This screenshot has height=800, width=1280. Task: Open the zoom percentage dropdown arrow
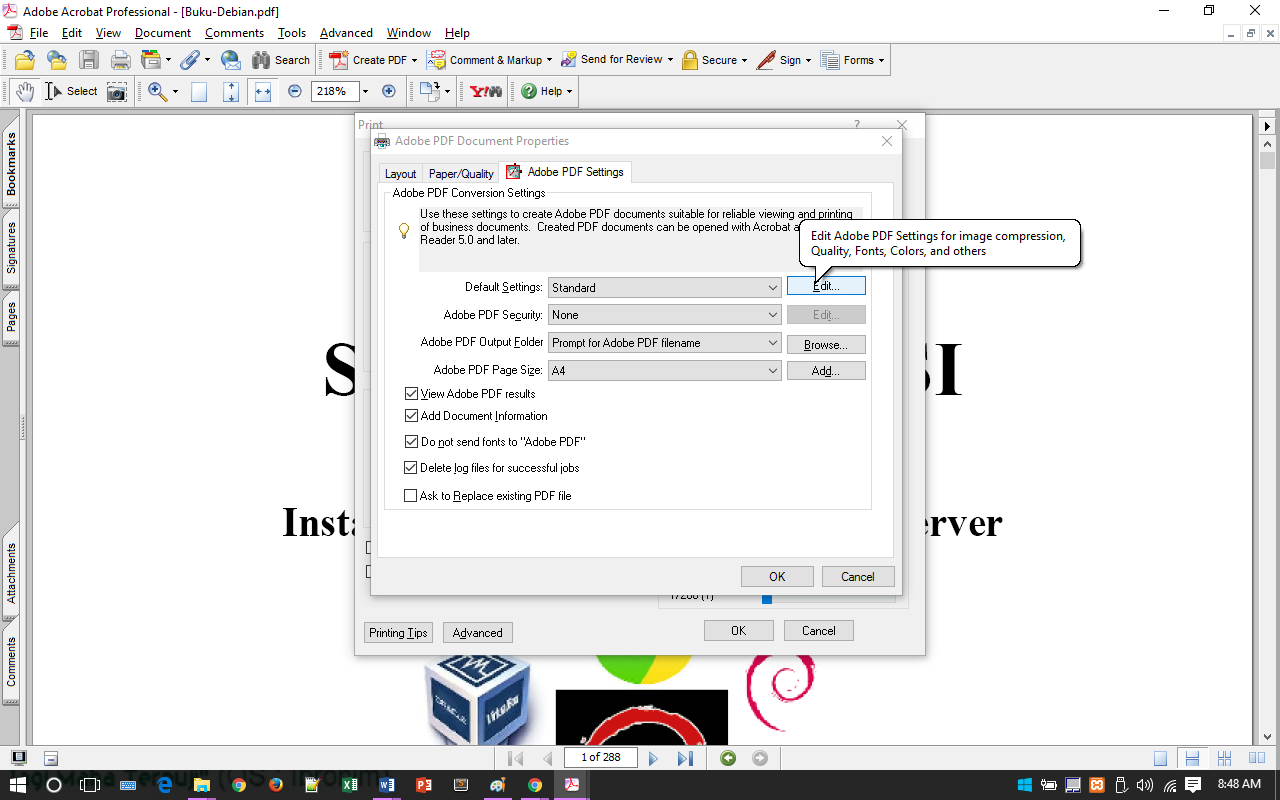click(x=365, y=91)
